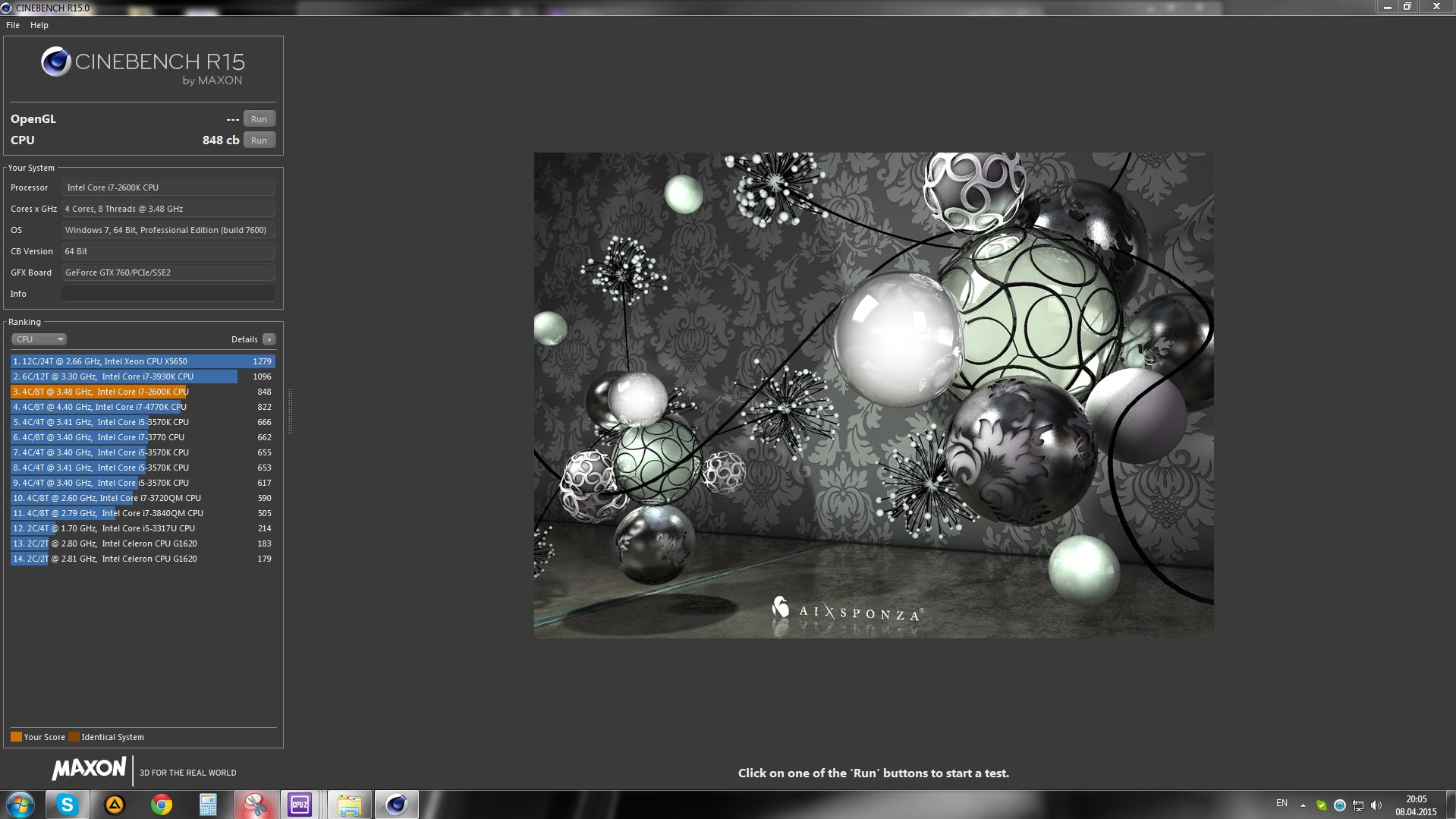1456x819 pixels.
Task: Switch to Cinebench taskbar button
Action: tap(396, 805)
